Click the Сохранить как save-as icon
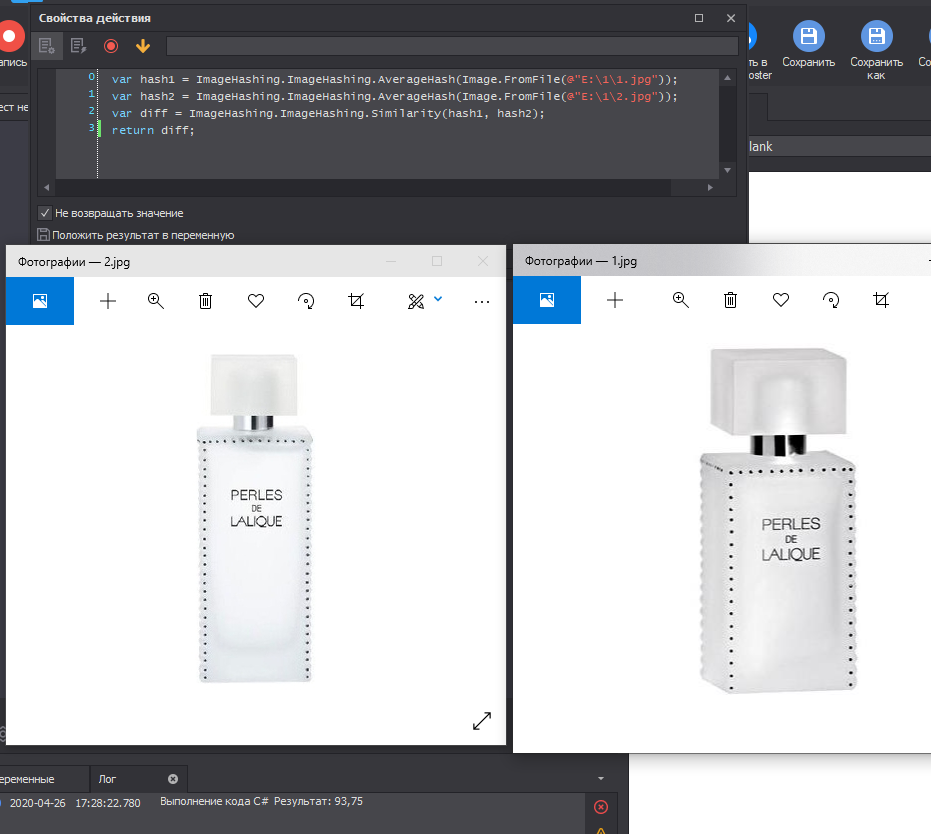Image resolution: width=931 pixels, height=834 pixels. point(876,36)
